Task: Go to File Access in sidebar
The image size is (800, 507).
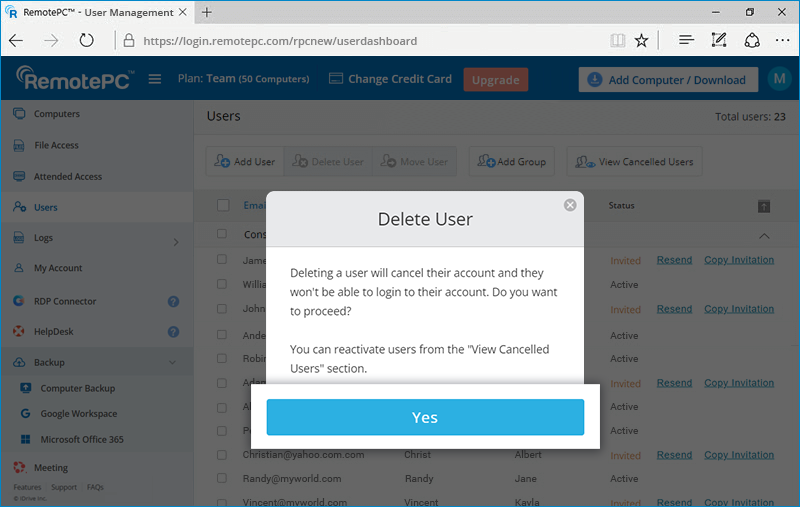Action: tap(56, 145)
